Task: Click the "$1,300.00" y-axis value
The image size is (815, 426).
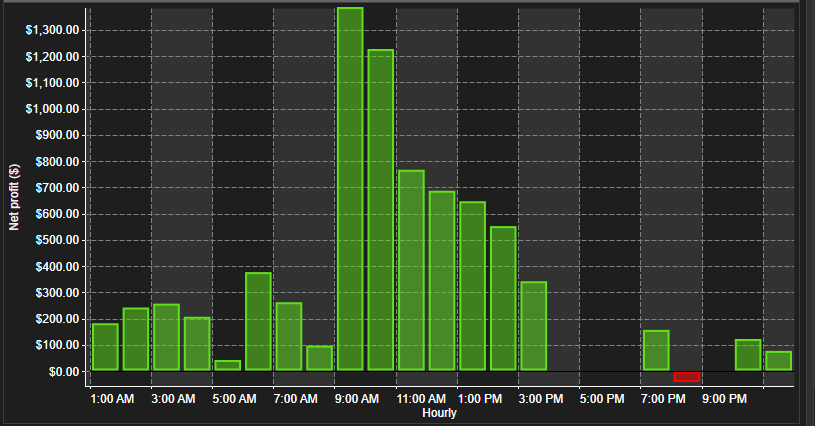Action: coord(52,30)
